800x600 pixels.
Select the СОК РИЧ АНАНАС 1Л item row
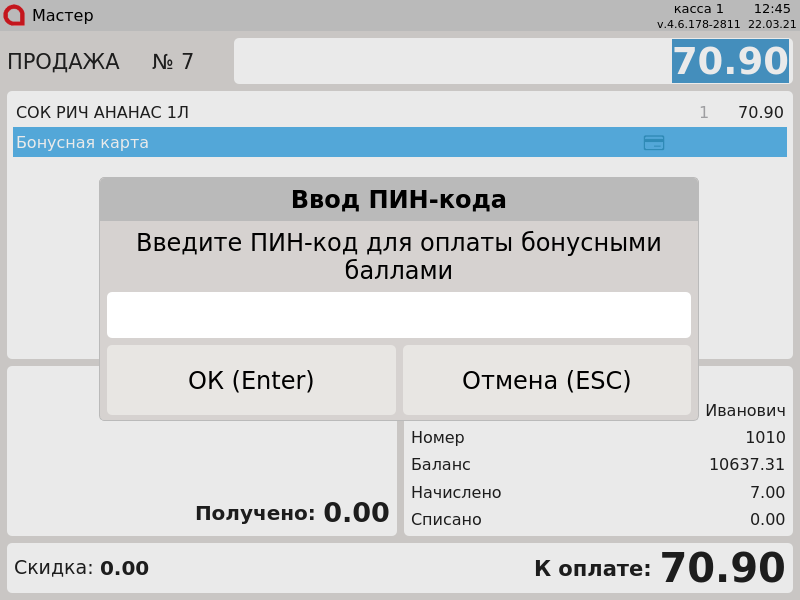399,113
